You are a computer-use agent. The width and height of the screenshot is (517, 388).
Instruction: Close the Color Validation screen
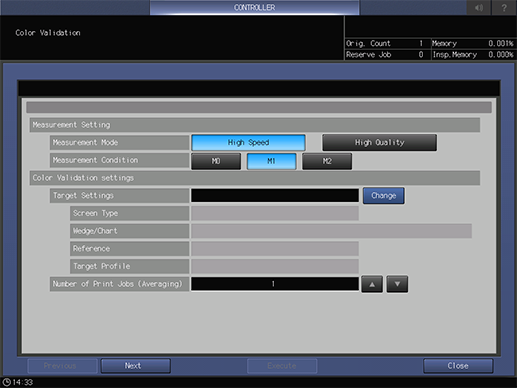pos(458,366)
